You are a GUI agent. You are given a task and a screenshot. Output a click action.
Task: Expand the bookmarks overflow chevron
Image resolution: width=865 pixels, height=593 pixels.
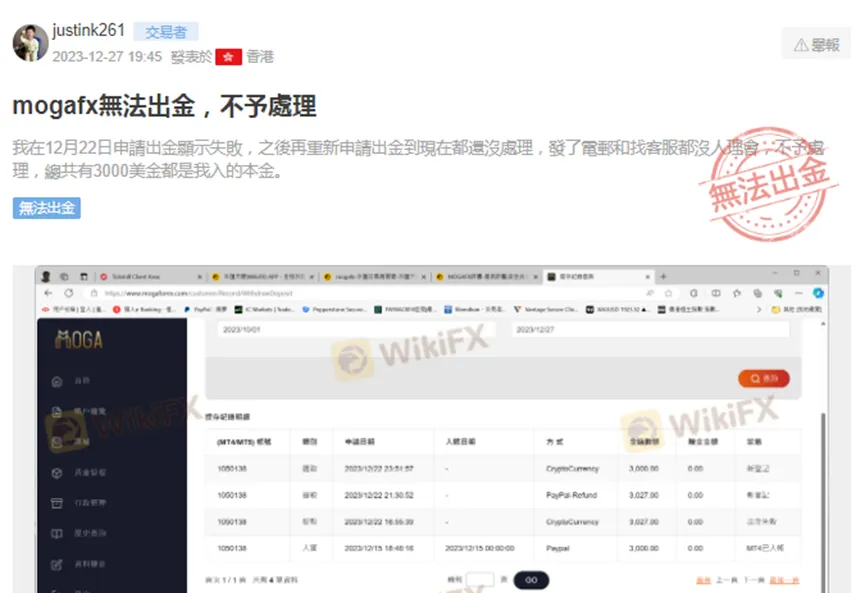(759, 309)
